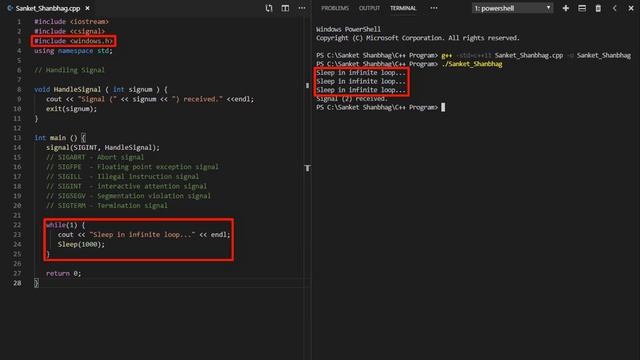This screenshot has width=640, height=360.
Task: Click line number 14 in gutter
Action: click(x=17, y=148)
